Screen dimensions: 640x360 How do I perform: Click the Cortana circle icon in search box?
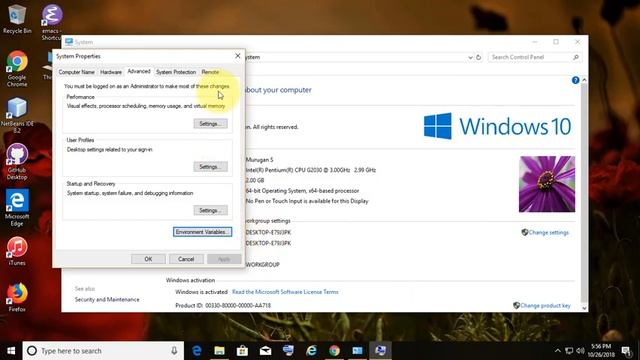tap(32, 351)
